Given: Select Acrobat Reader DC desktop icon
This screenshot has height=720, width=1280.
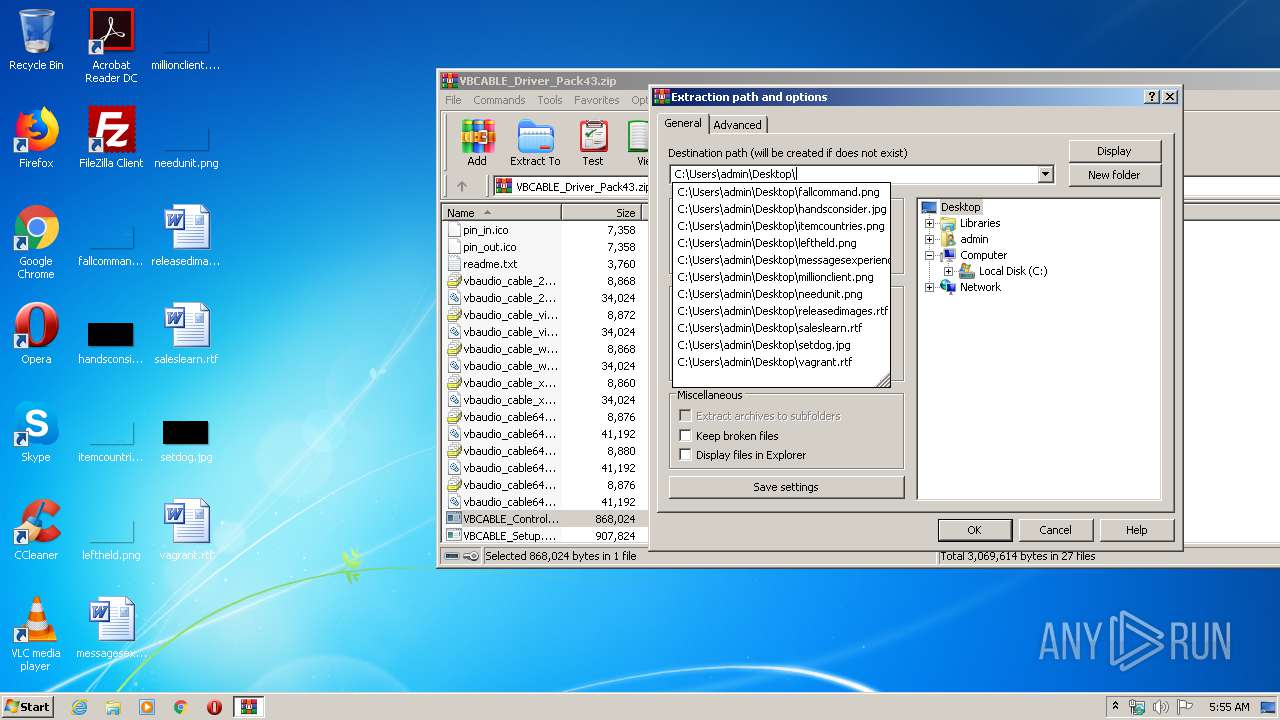Looking at the screenshot, I should [x=111, y=46].
